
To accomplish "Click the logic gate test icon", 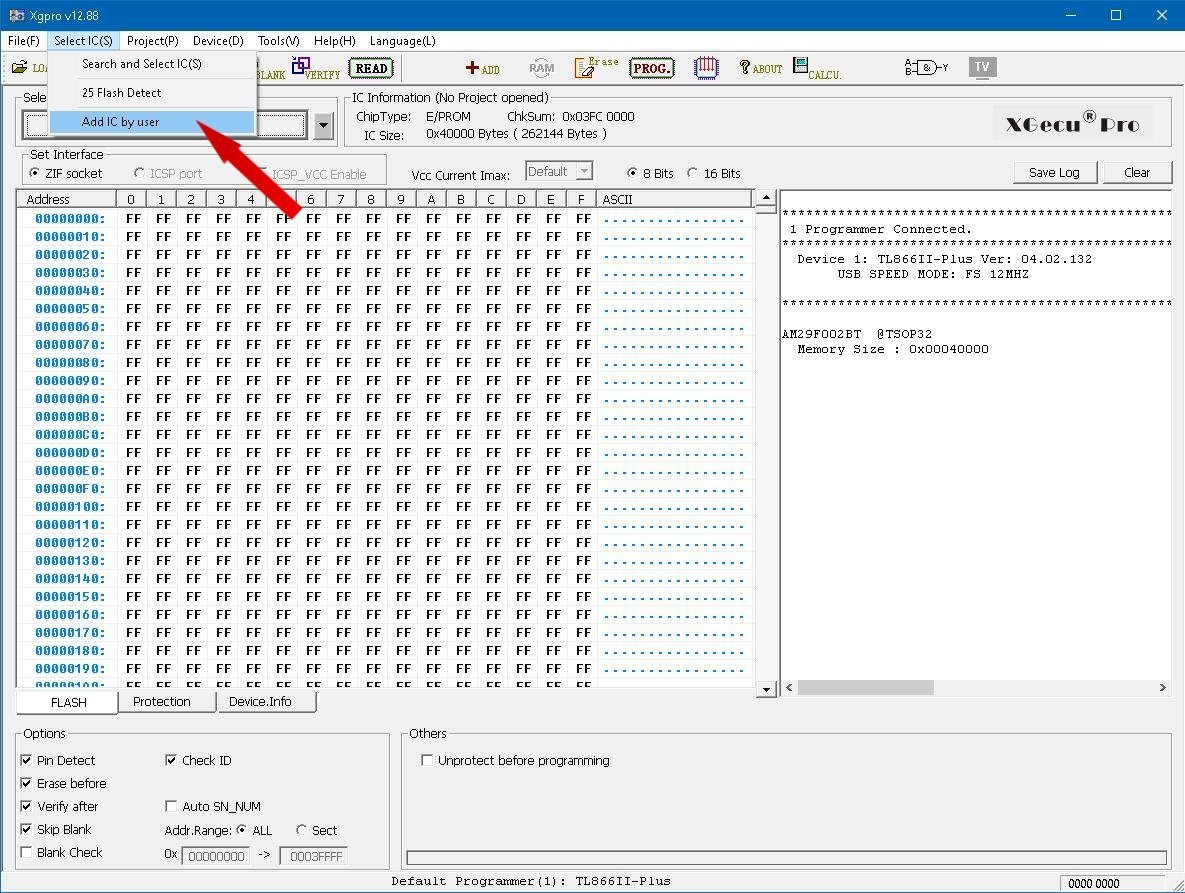I will click(927, 68).
